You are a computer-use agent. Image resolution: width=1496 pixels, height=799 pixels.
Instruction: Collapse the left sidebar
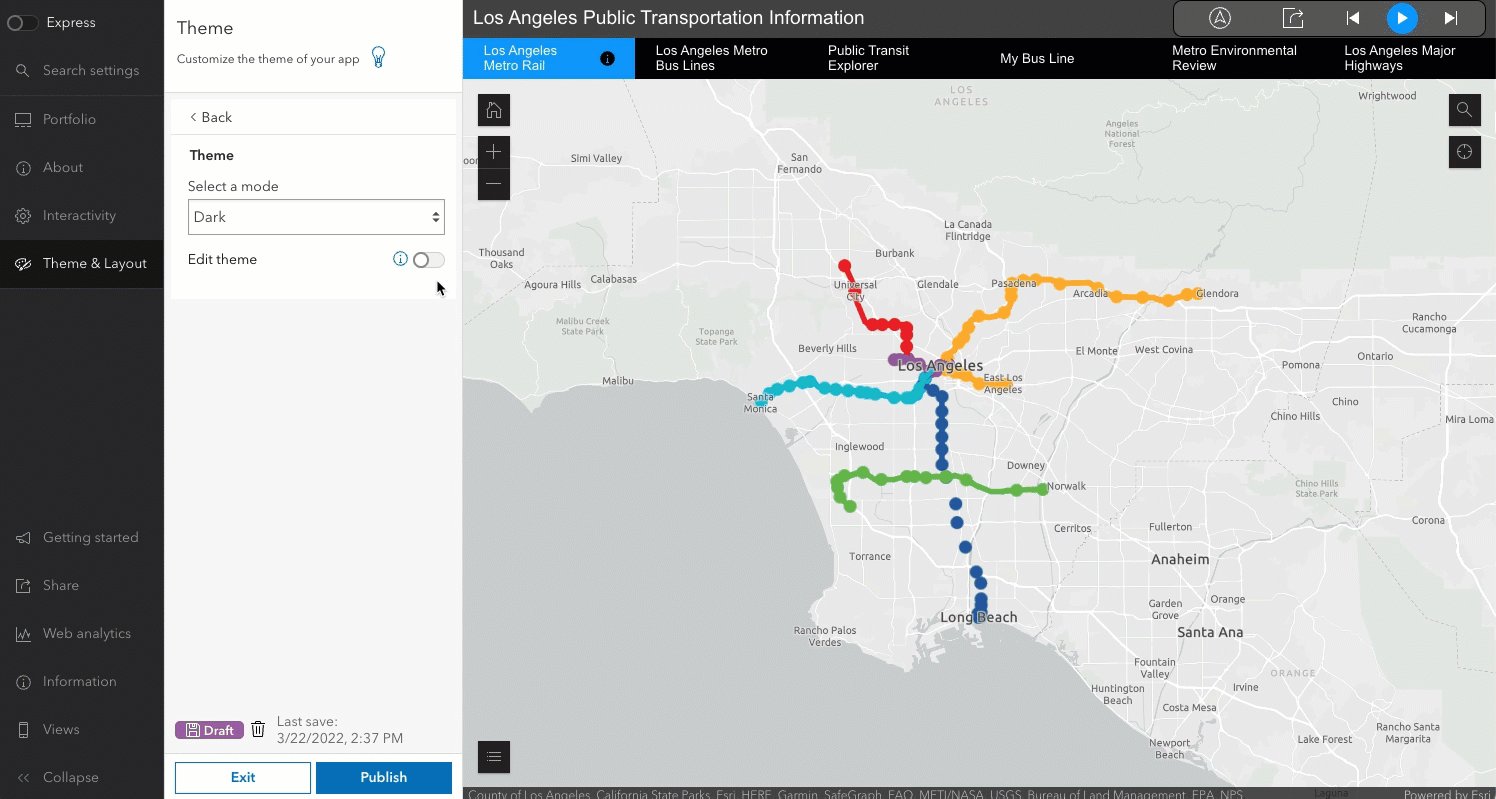pos(82,777)
